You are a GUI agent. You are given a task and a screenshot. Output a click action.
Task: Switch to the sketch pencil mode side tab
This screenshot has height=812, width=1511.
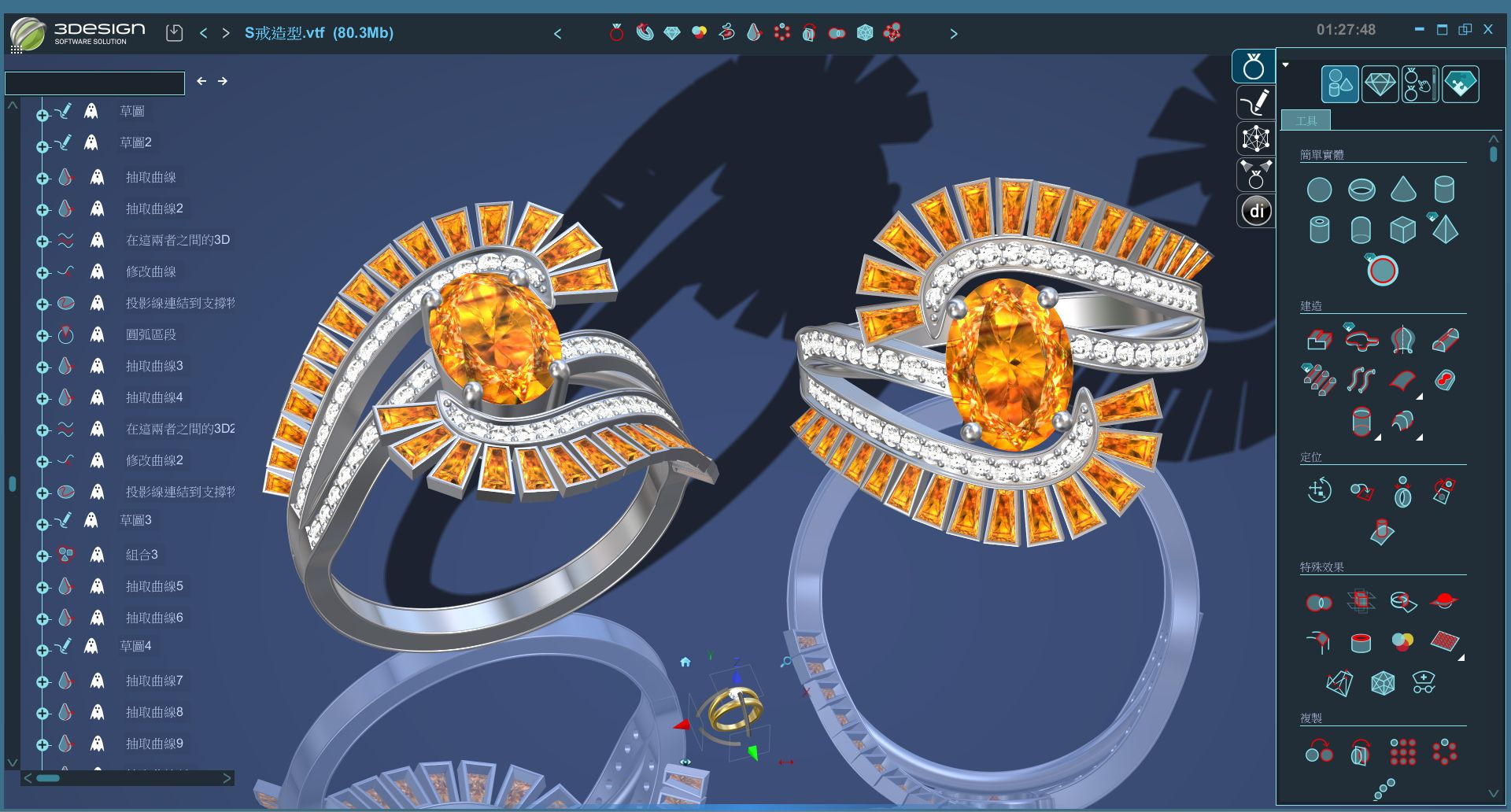coord(1256,103)
